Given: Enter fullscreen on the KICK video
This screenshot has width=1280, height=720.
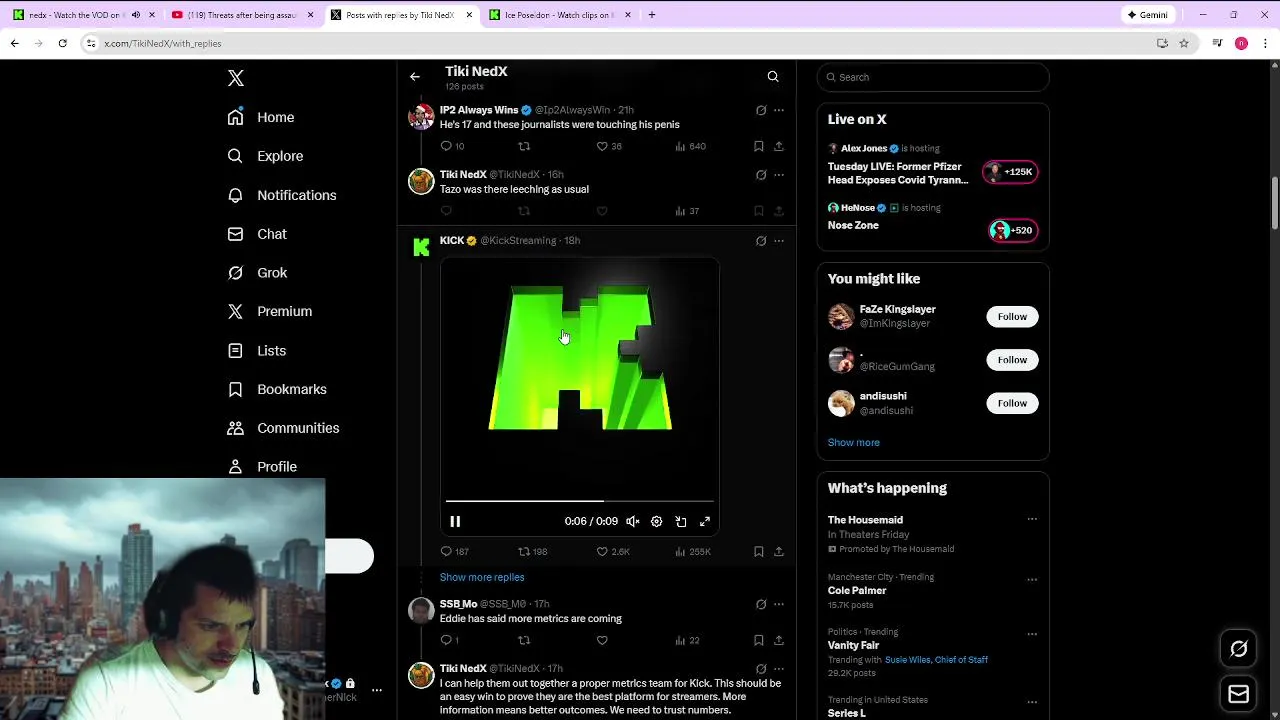Looking at the screenshot, I should [x=705, y=521].
